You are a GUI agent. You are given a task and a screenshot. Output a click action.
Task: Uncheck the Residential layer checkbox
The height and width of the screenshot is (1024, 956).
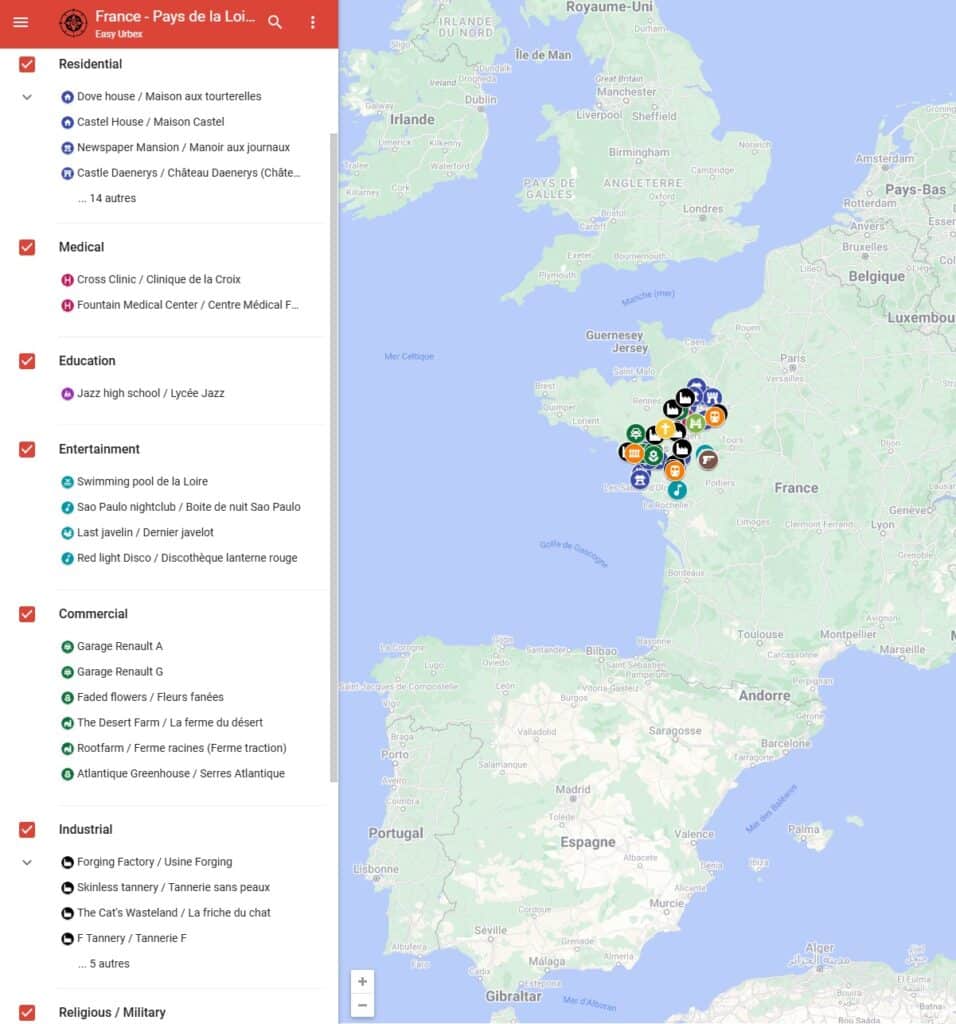point(27,64)
